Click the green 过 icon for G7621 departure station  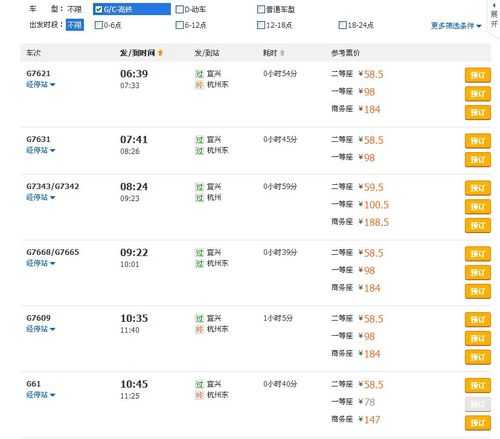199,74
